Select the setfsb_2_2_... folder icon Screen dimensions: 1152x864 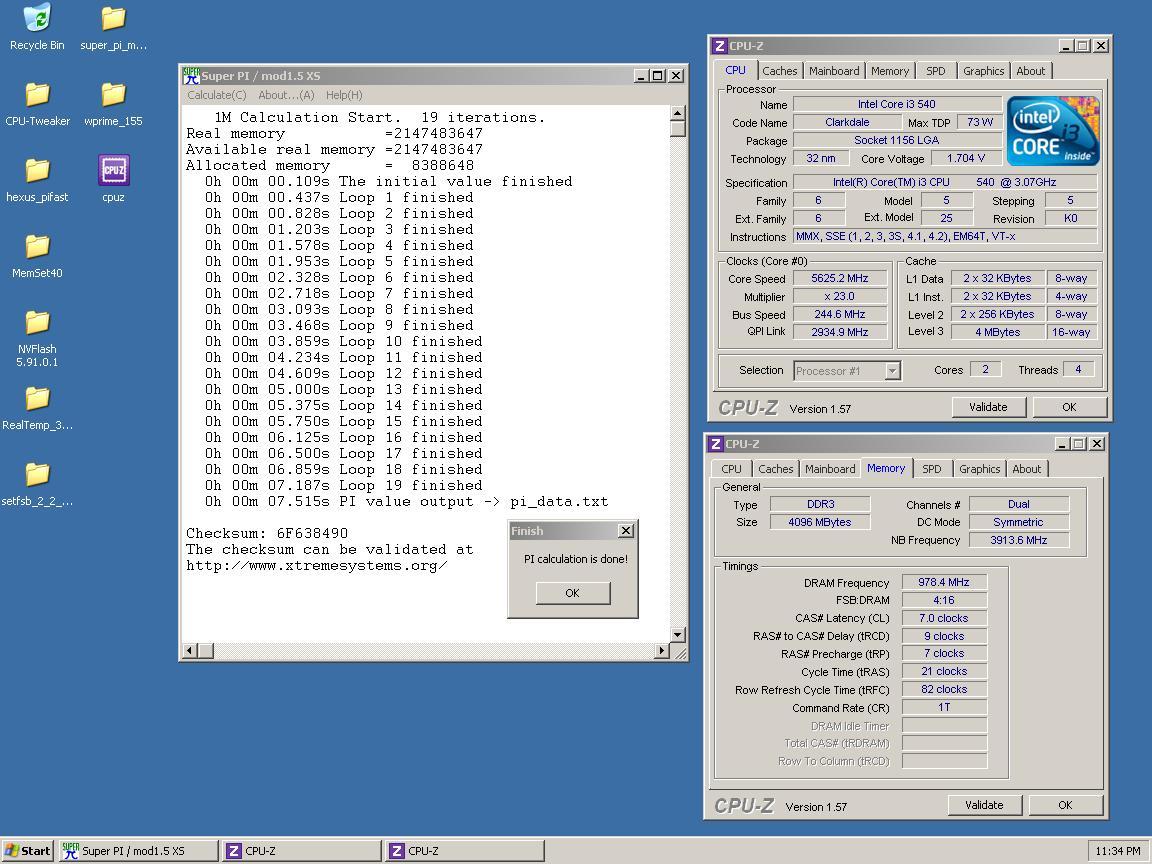pyautogui.click(x=37, y=484)
